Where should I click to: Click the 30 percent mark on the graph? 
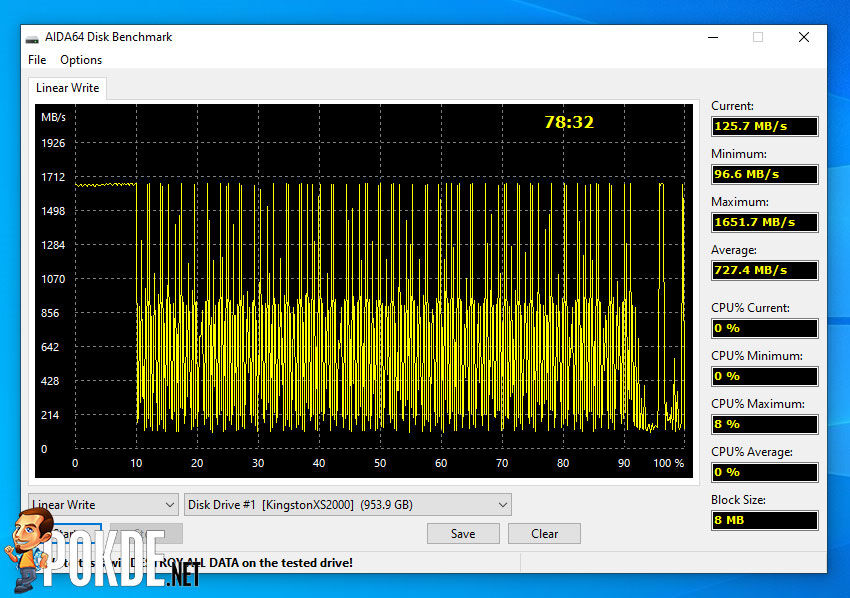[258, 463]
